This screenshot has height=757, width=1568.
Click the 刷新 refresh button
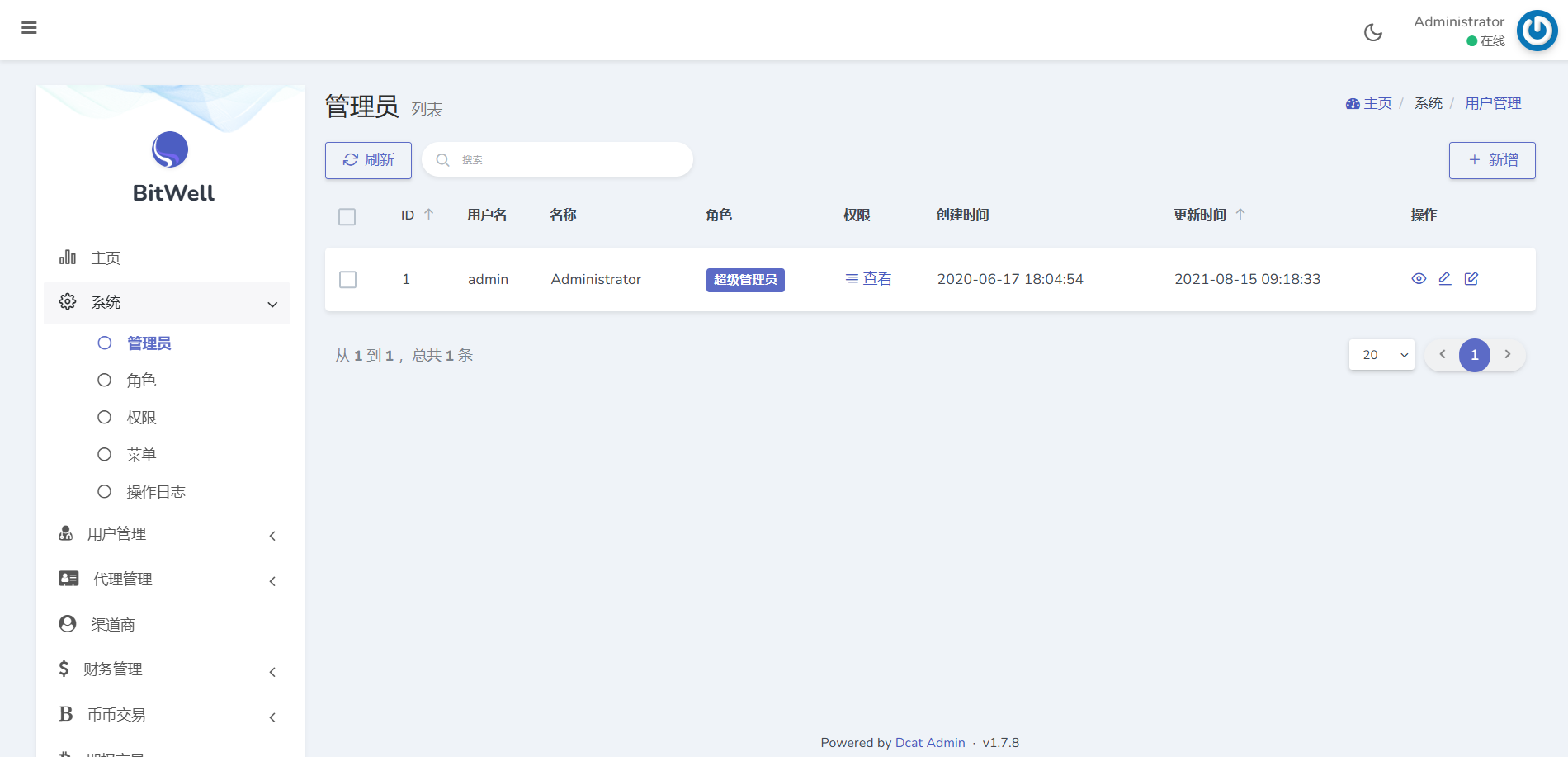pyautogui.click(x=368, y=160)
